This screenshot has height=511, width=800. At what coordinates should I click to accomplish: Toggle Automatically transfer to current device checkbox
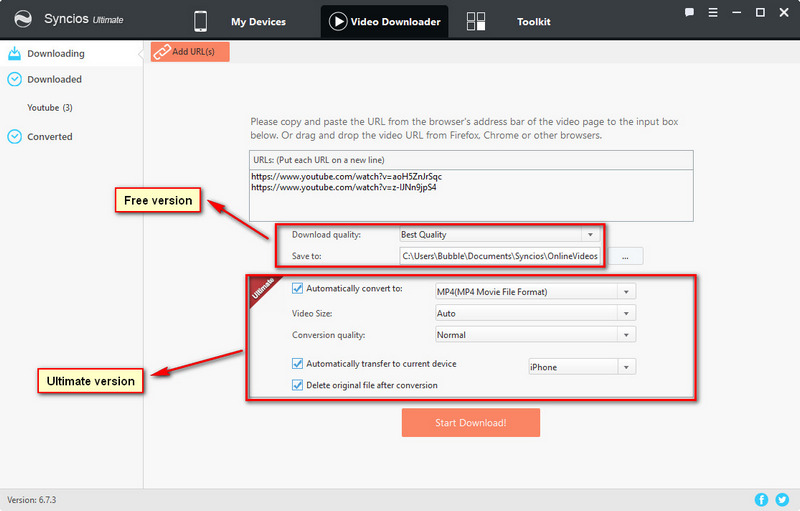tap(297, 364)
